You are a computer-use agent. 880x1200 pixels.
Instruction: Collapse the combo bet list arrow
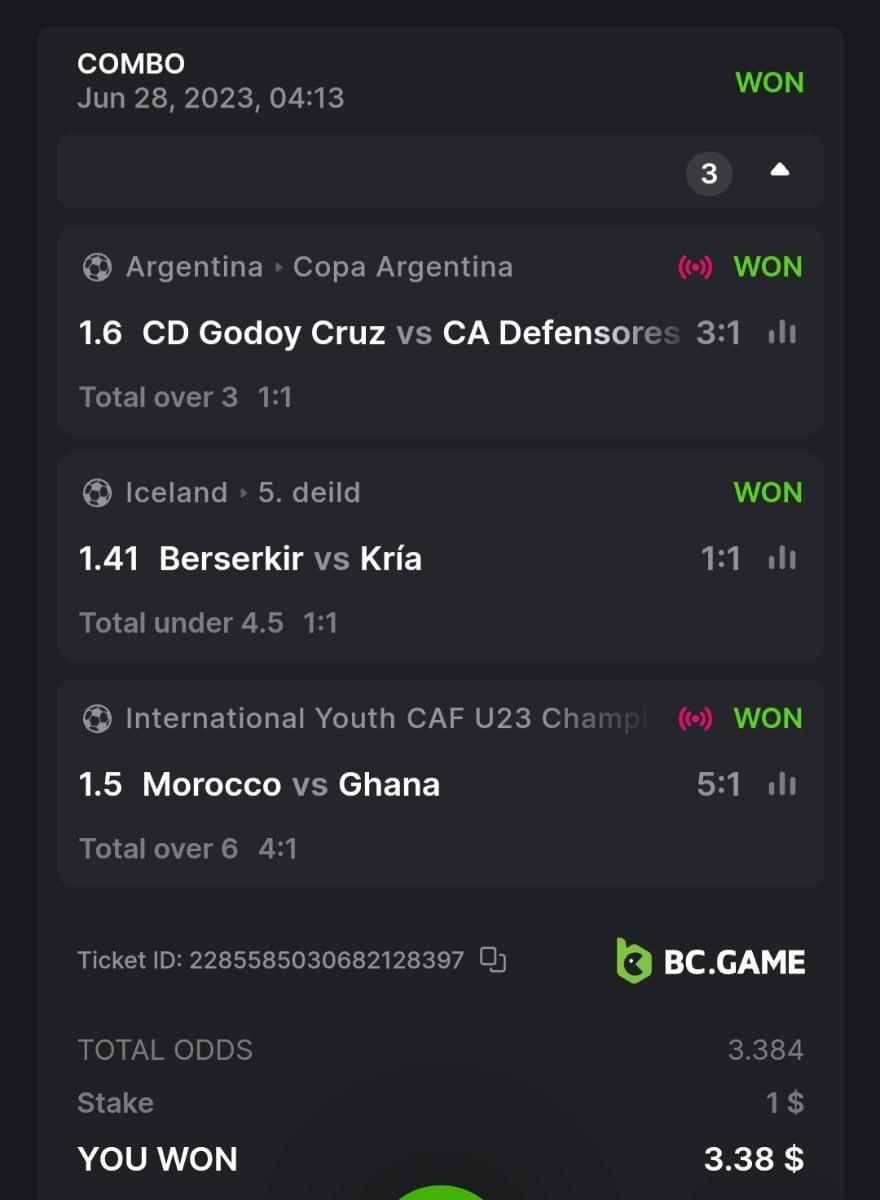[x=780, y=171]
